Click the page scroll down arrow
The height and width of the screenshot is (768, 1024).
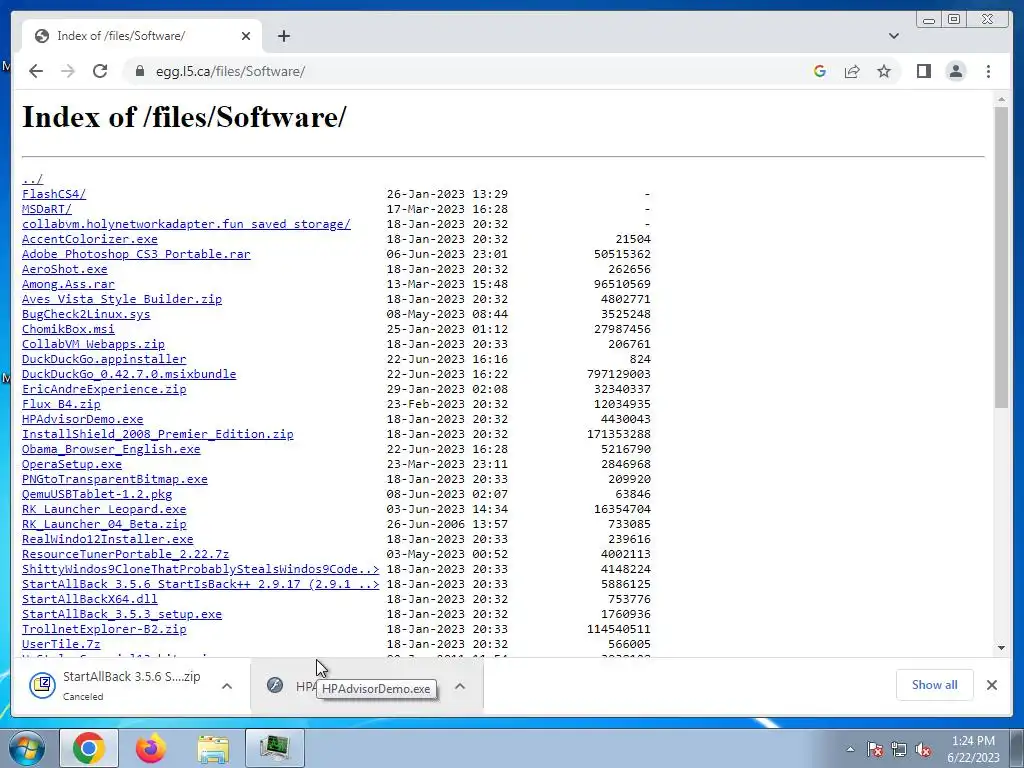pyautogui.click(x=1002, y=648)
